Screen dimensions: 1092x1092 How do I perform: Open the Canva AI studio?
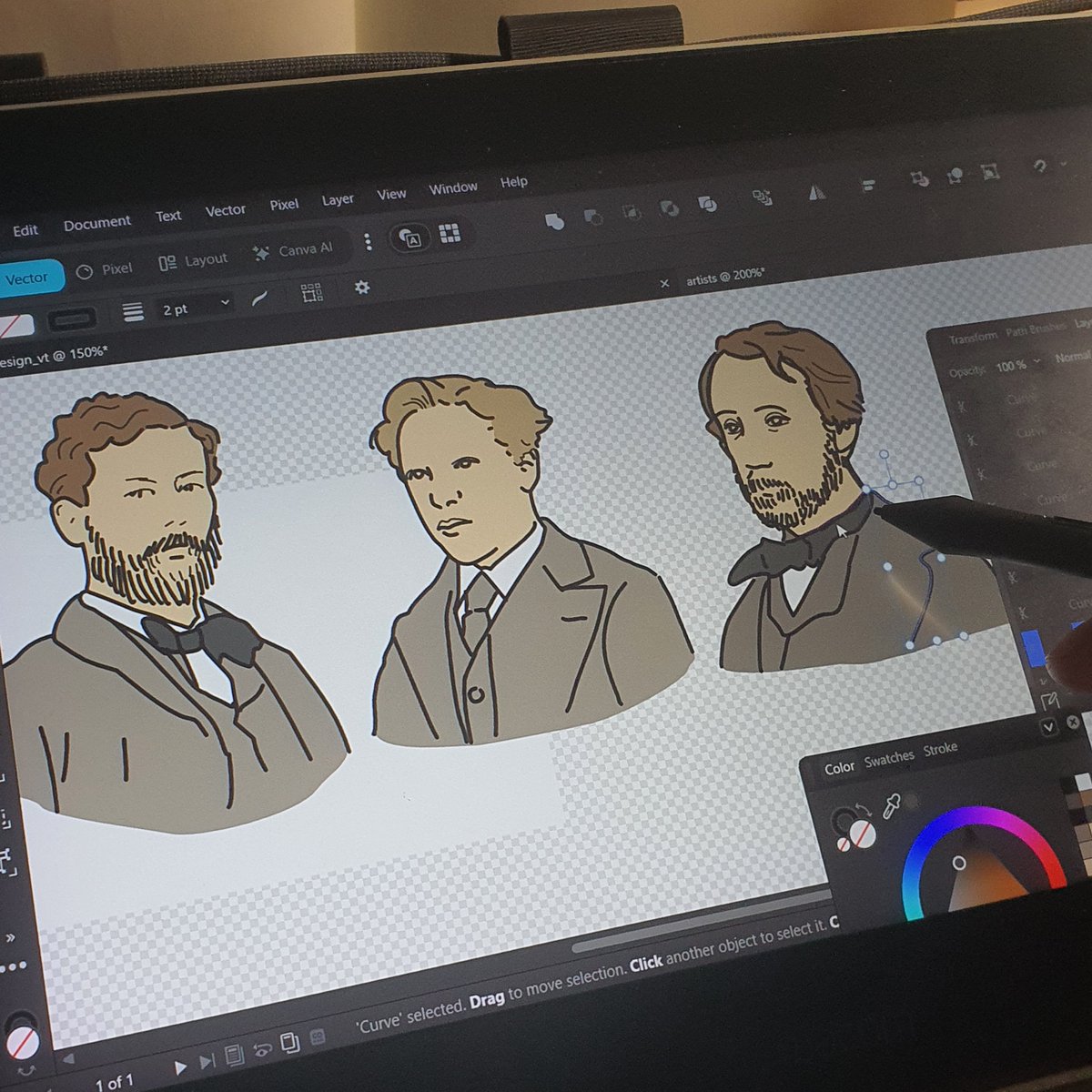[x=293, y=250]
